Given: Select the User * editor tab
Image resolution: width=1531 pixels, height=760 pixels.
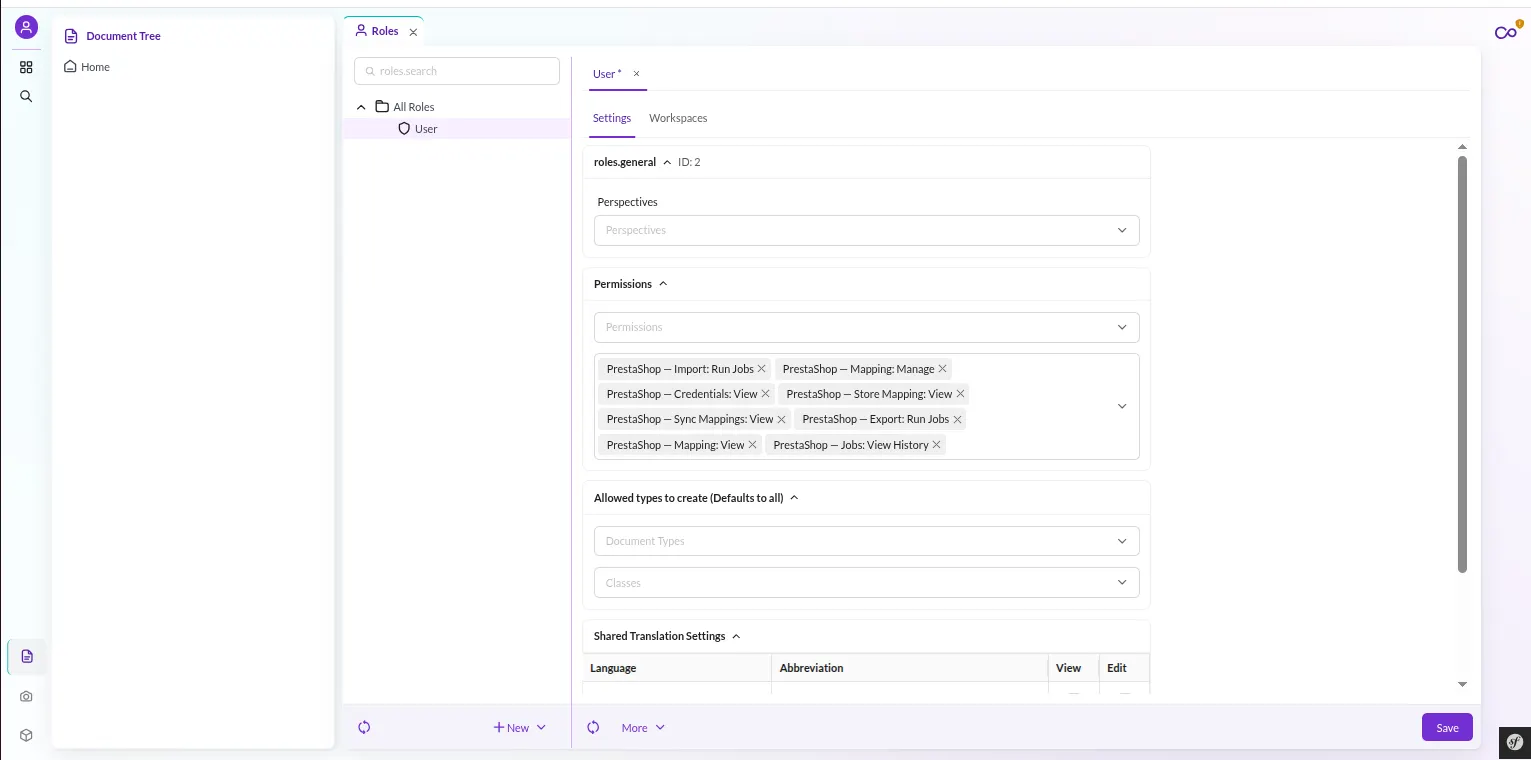Looking at the screenshot, I should pyautogui.click(x=607, y=73).
